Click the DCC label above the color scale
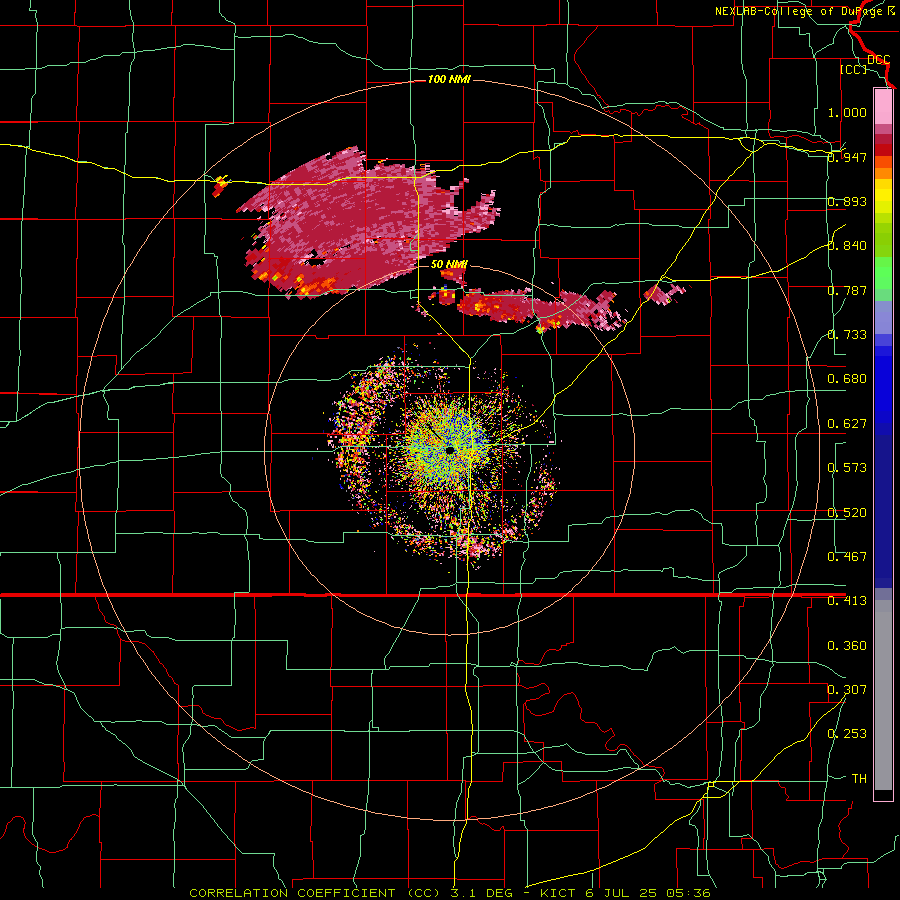This screenshot has width=900, height=900. click(x=878, y=60)
